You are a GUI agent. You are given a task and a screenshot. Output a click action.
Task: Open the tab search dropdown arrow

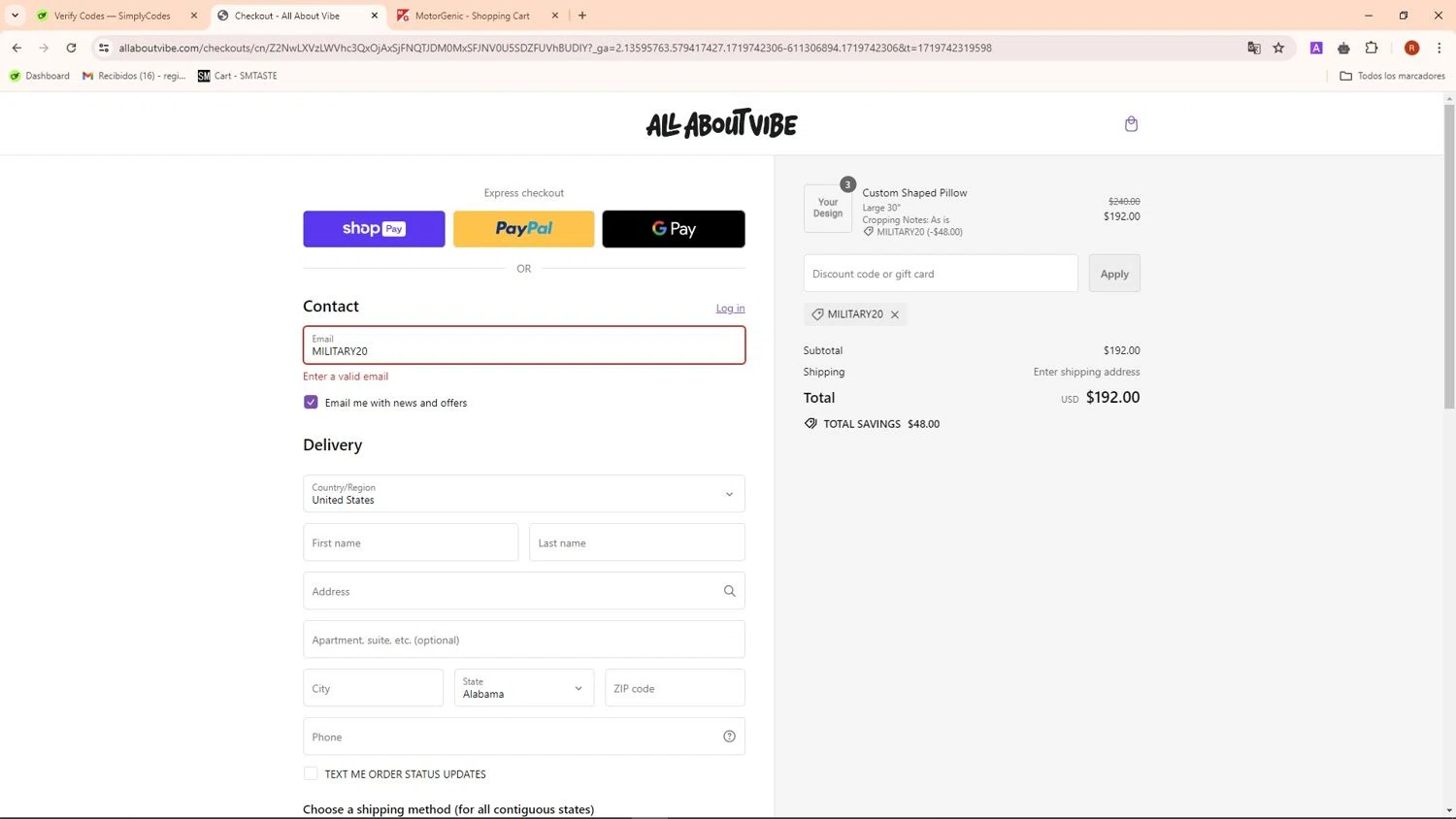15,16
